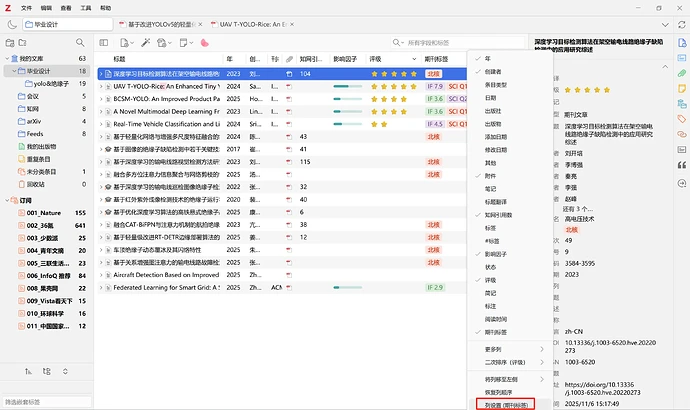Collapse the info section chevron in item pane

click(665, 67)
